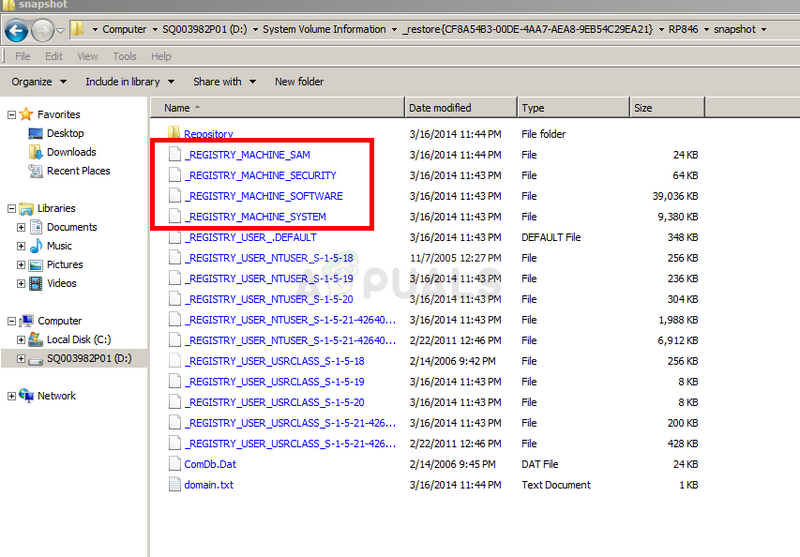Collapse the Libraries tree group

click(x=12, y=209)
